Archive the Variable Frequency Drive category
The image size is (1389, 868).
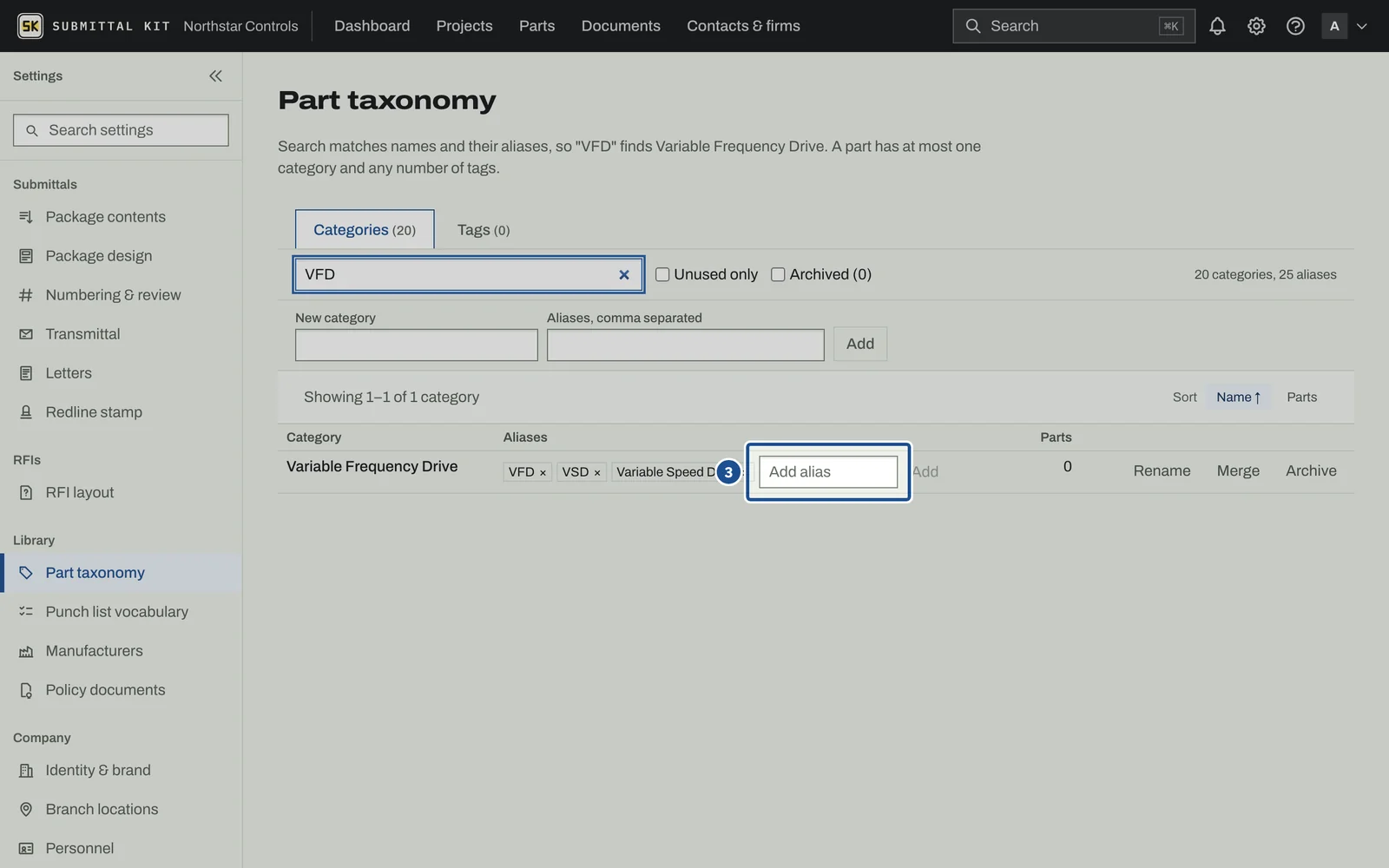tap(1311, 471)
